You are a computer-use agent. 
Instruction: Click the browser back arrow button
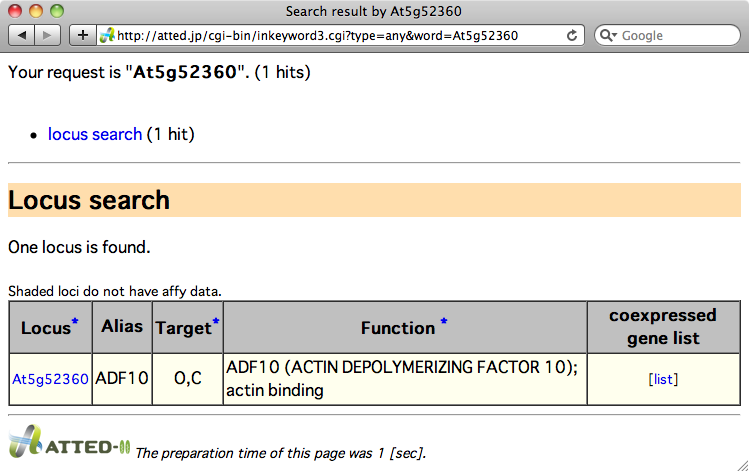point(23,35)
